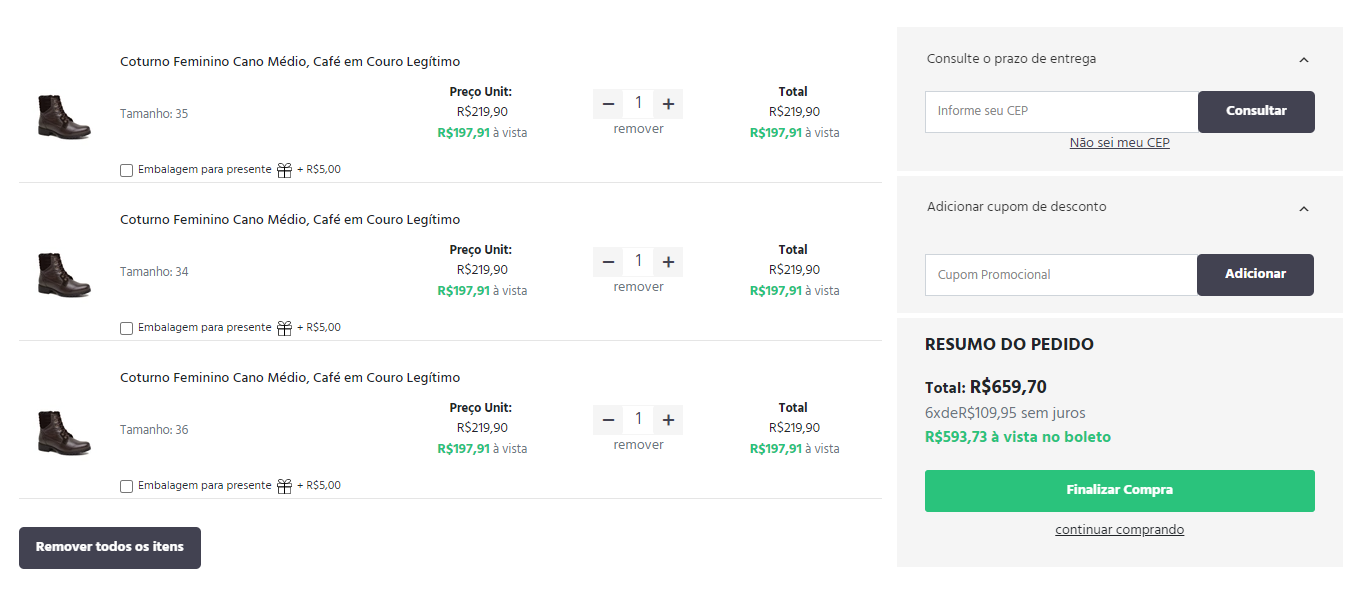Increase quantity of size 36 boot

pos(668,420)
